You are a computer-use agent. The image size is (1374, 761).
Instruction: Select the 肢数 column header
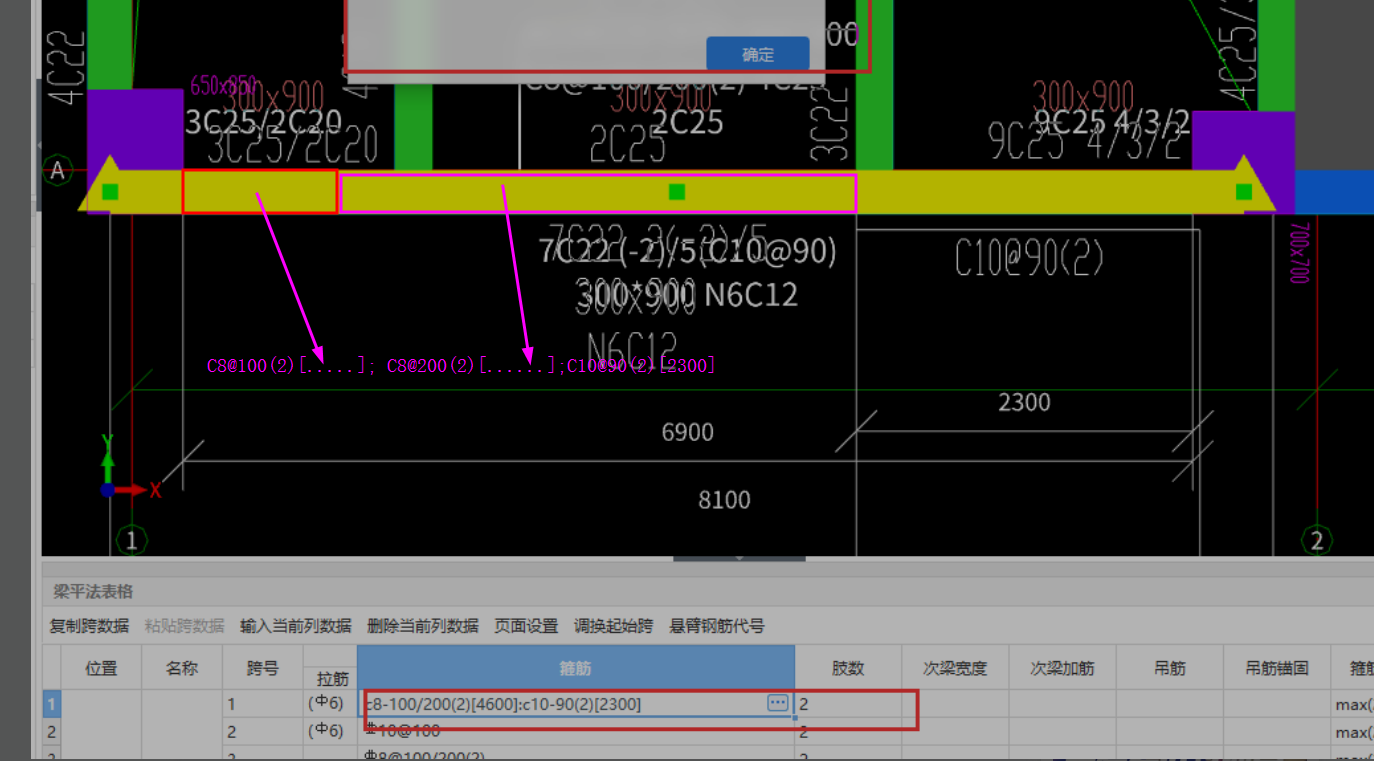(x=848, y=667)
